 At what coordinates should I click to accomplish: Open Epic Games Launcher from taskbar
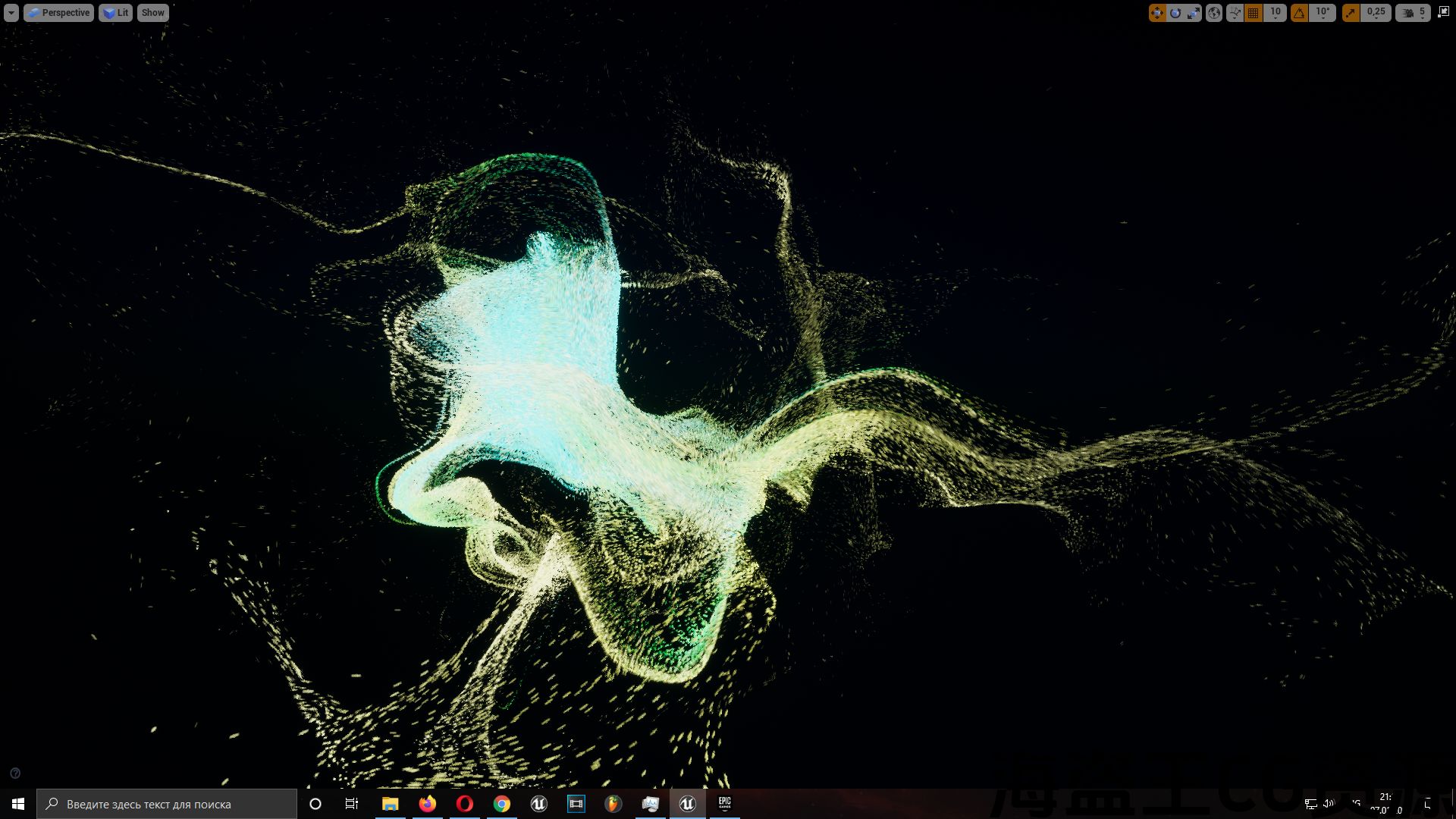(x=725, y=803)
